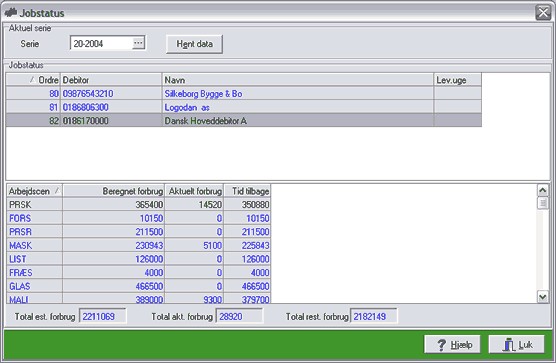
Task: Click the Jobstatus title bar app icon
Action: (11, 12)
